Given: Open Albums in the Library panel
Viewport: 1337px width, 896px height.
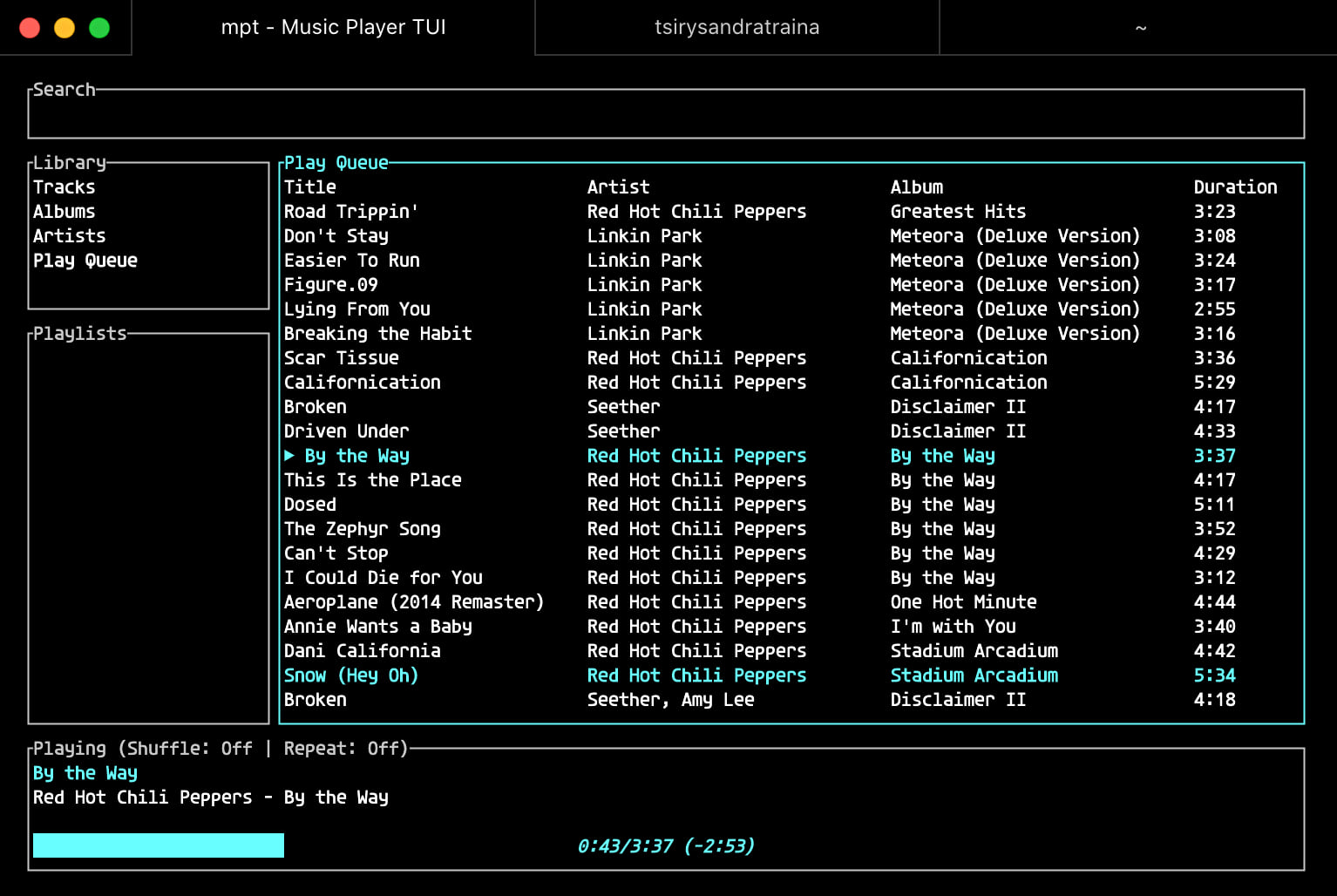Looking at the screenshot, I should [x=64, y=212].
